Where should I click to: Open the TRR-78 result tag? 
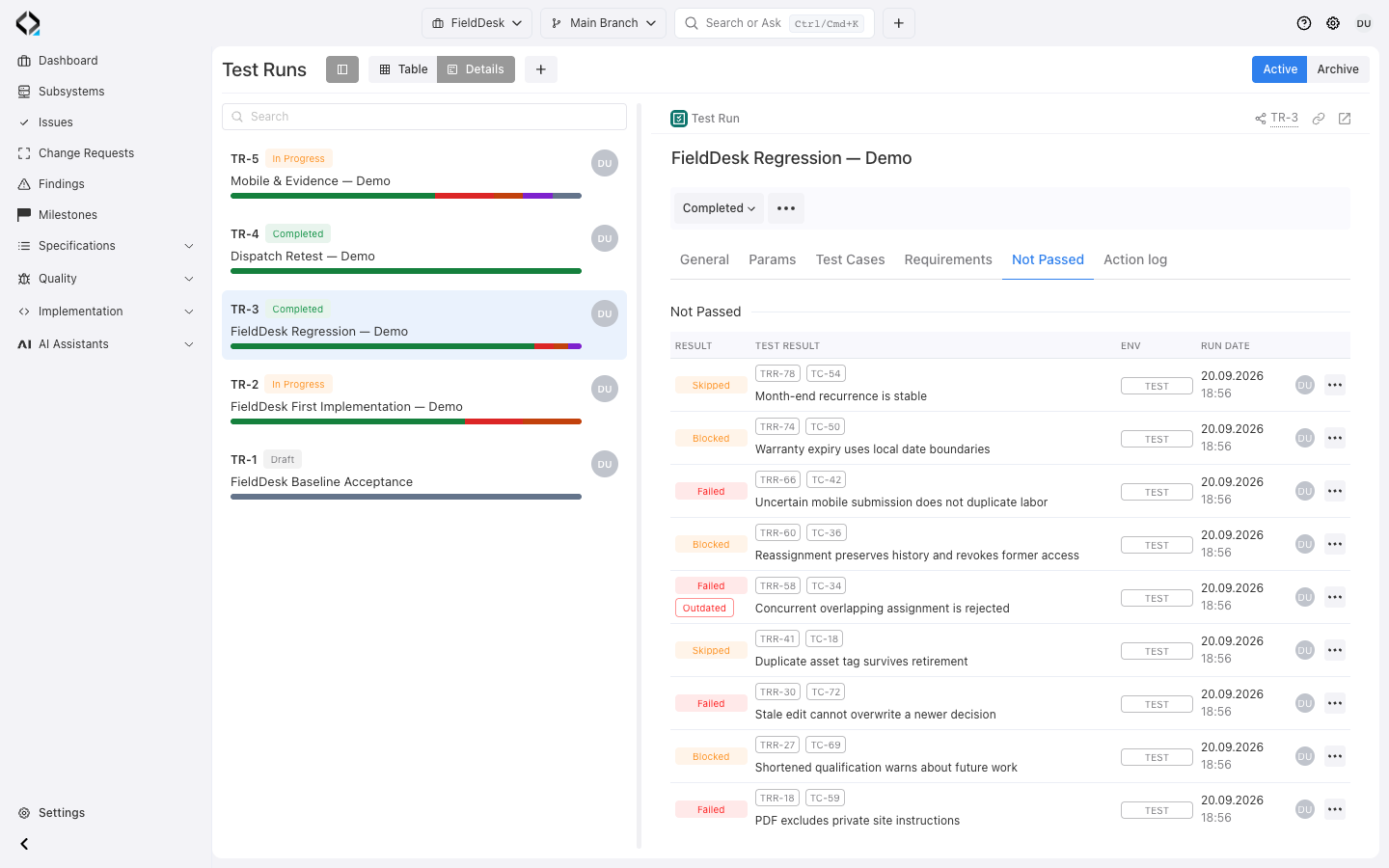tap(777, 373)
